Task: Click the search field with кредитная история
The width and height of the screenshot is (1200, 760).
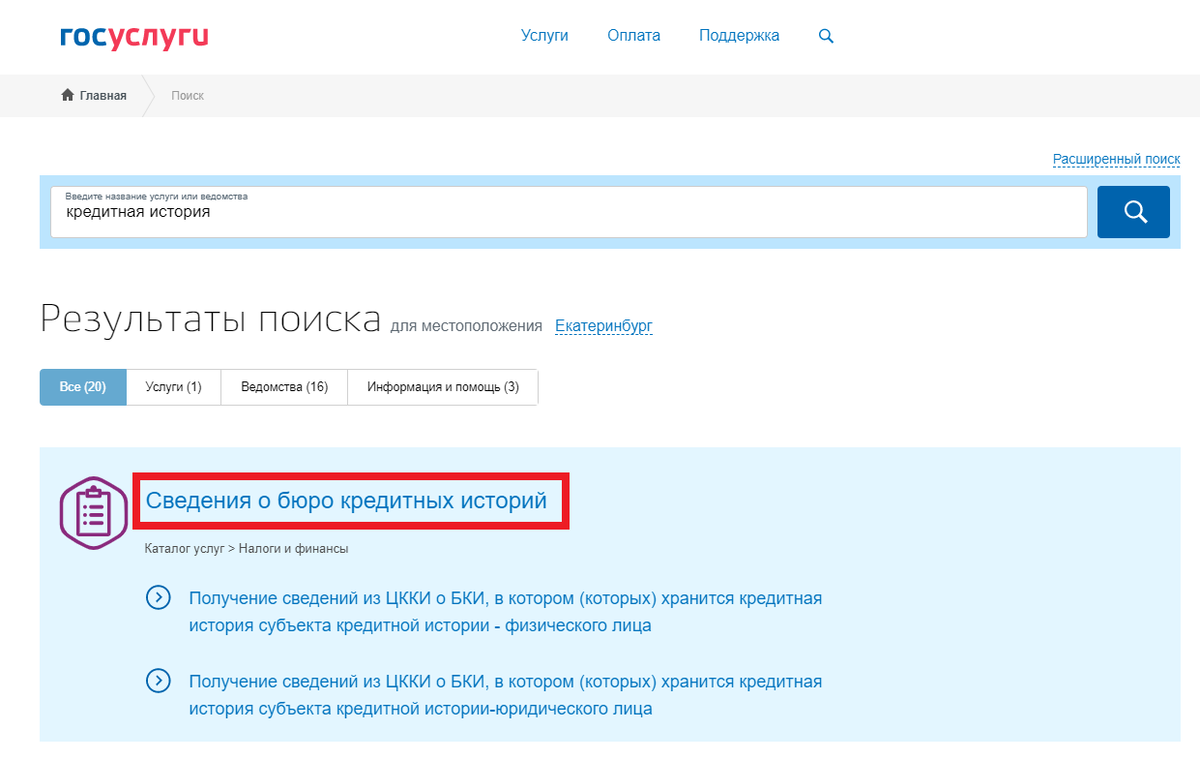Action: point(569,212)
